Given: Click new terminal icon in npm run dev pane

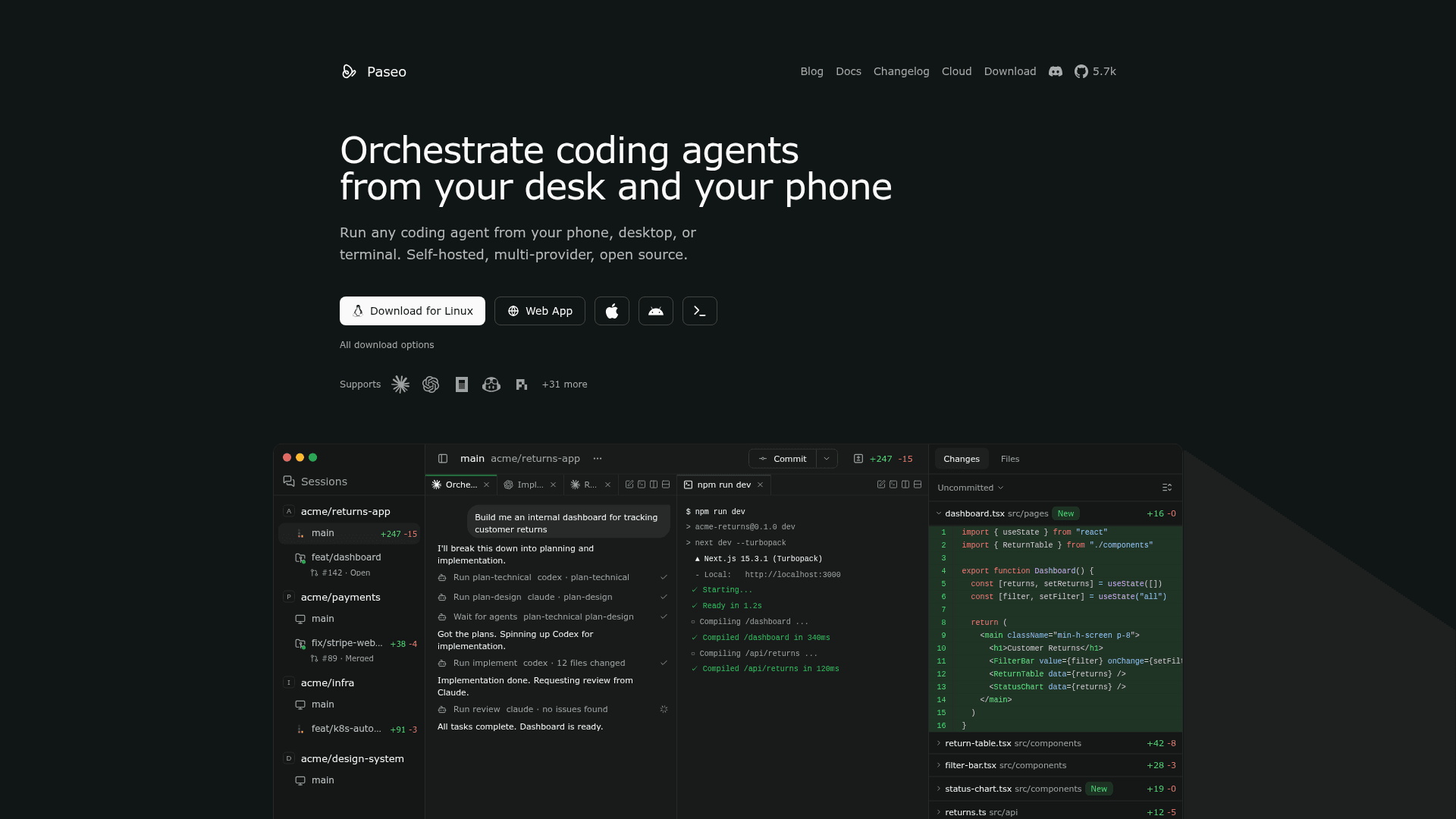Looking at the screenshot, I should tap(893, 485).
